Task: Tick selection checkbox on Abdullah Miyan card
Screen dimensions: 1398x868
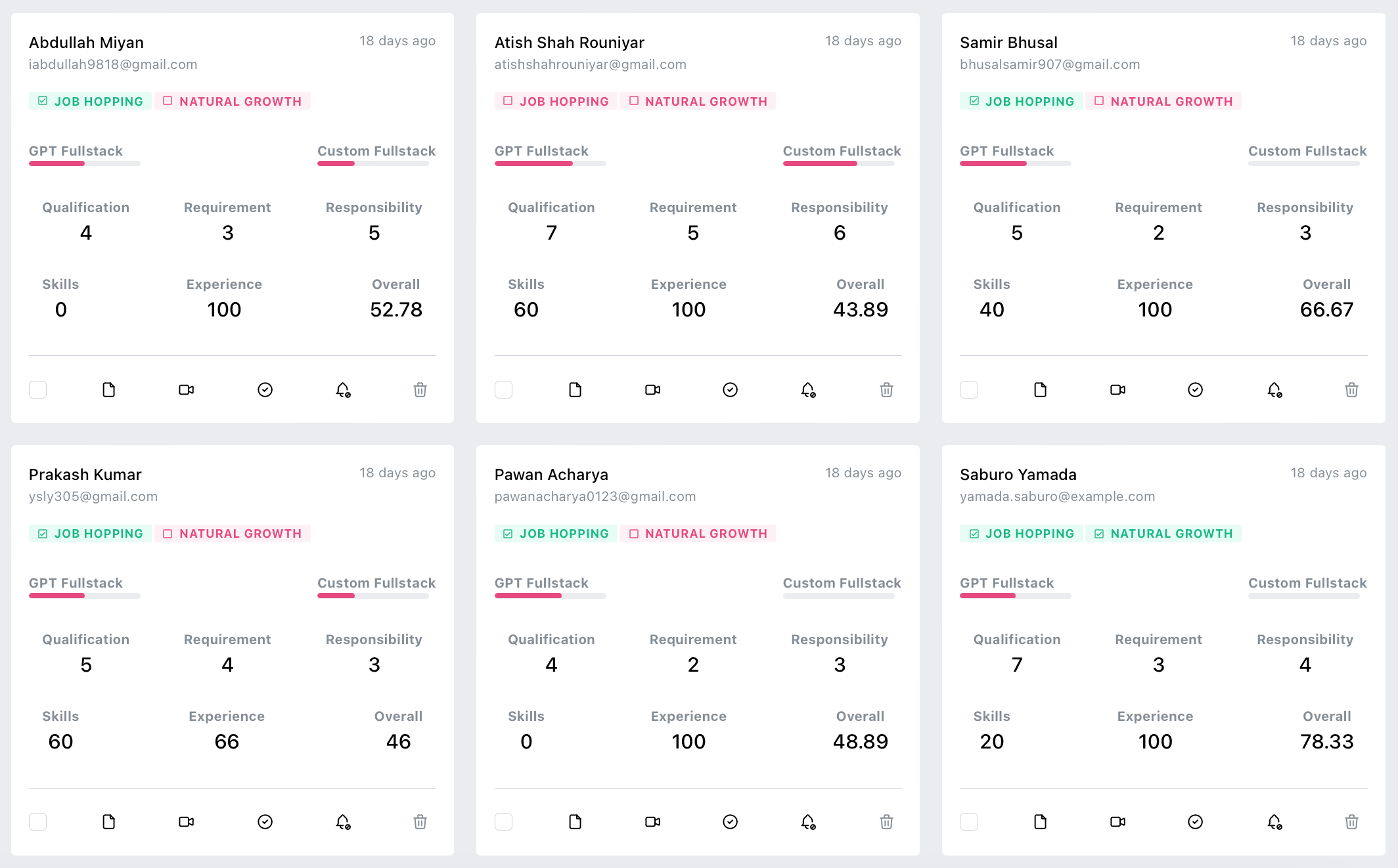Action: pos(38,390)
